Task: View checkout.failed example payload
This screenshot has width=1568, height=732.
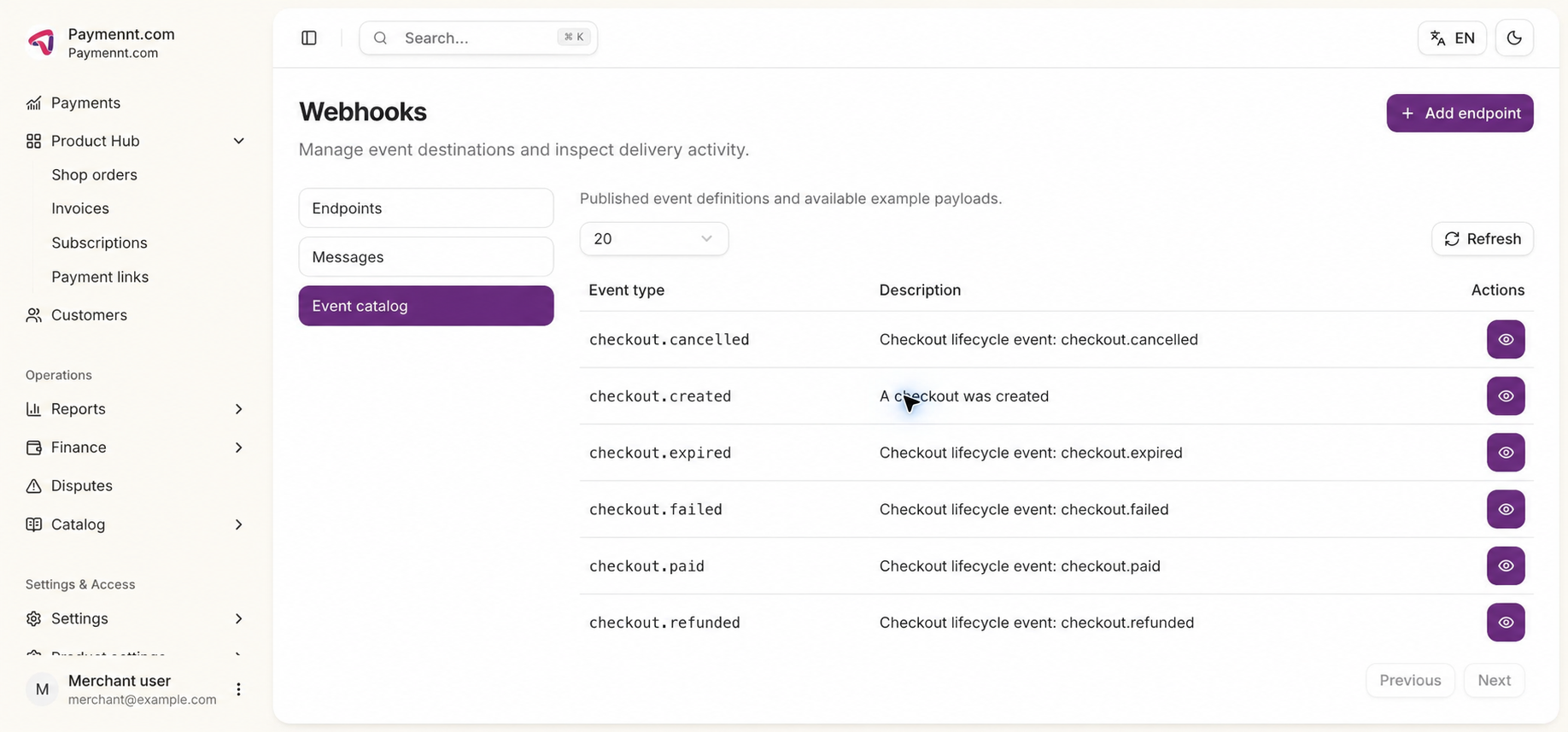Action: (1506, 509)
